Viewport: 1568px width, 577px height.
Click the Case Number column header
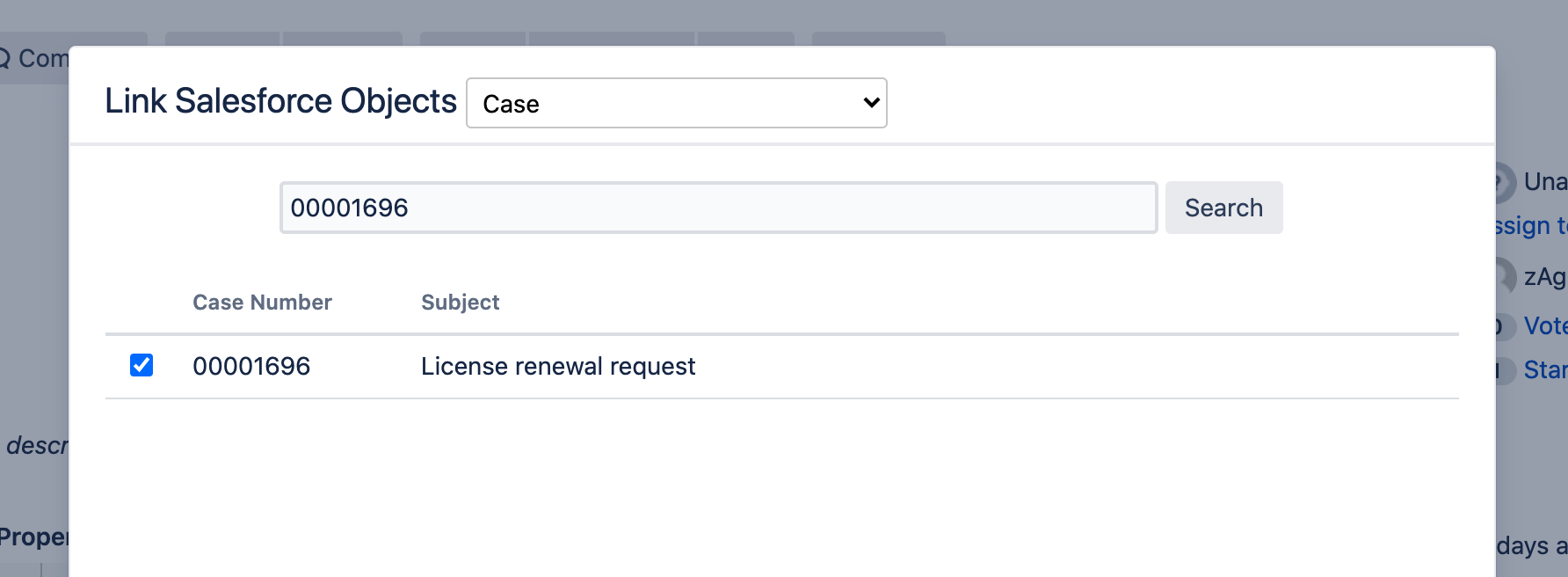262,303
